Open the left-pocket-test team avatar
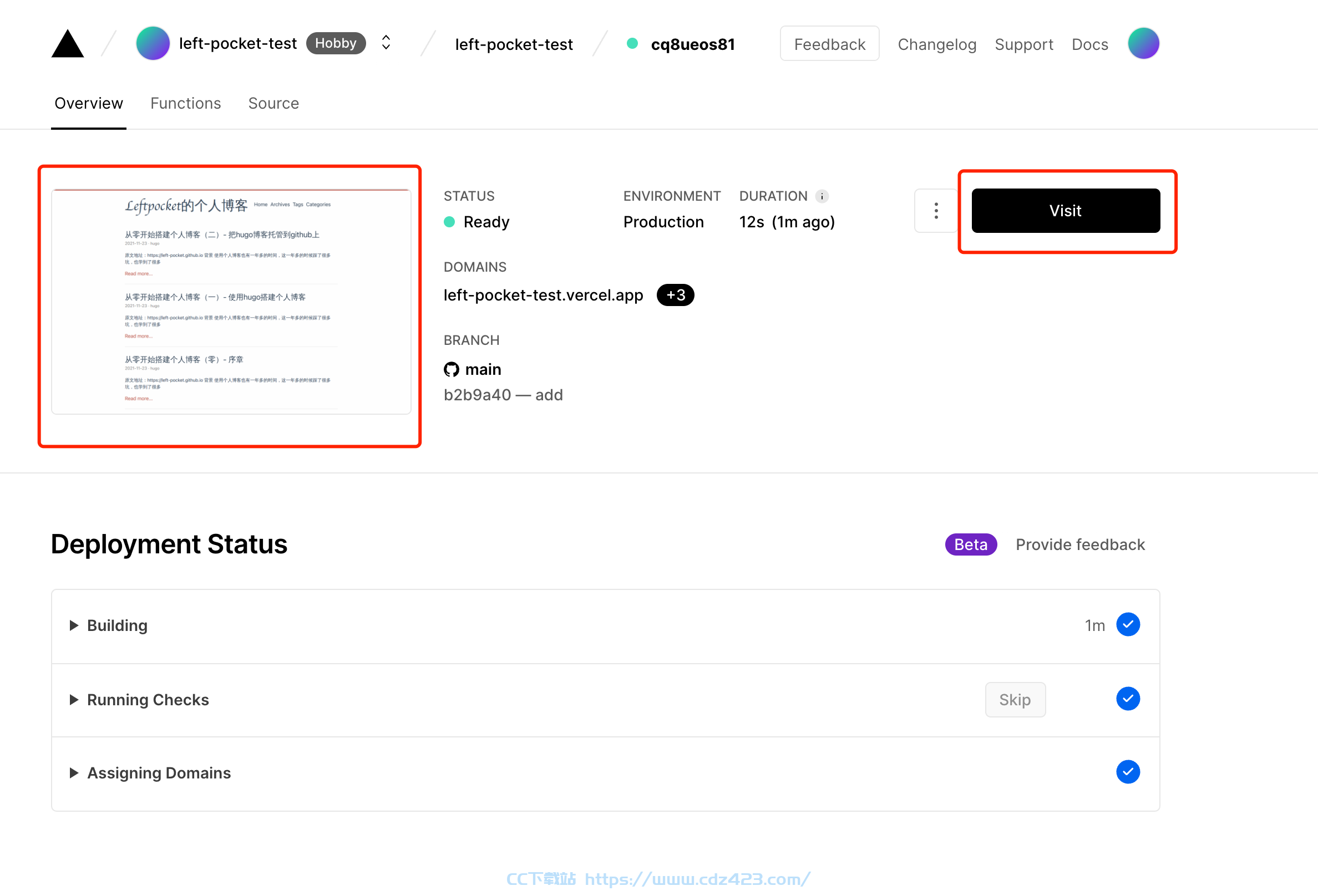Screen dimensions: 1318x896 (x=153, y=43)
